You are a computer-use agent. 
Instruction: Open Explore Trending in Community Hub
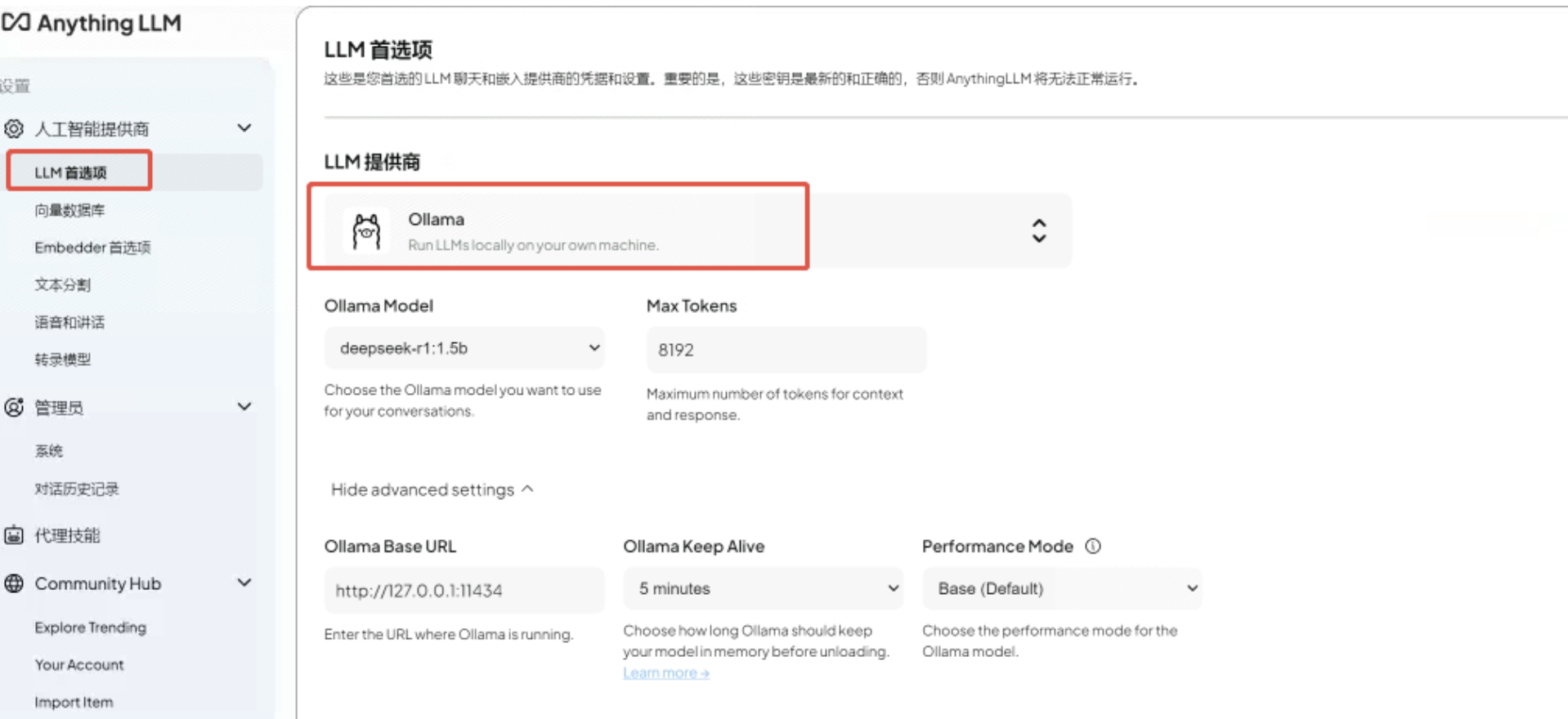coord(90,627)
